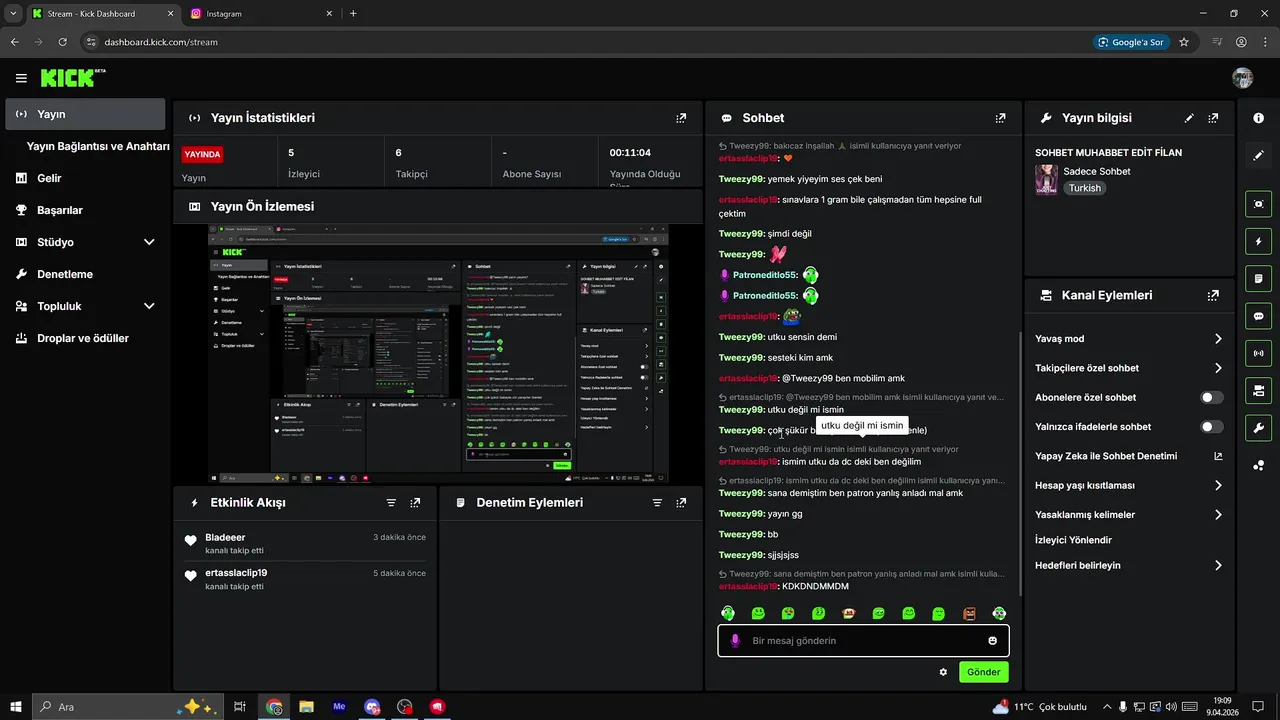This screenshot has width=1280, height=720.
Task: Toggle the wrench stream info icon in right rail
Action: [x=1258, y=428]
